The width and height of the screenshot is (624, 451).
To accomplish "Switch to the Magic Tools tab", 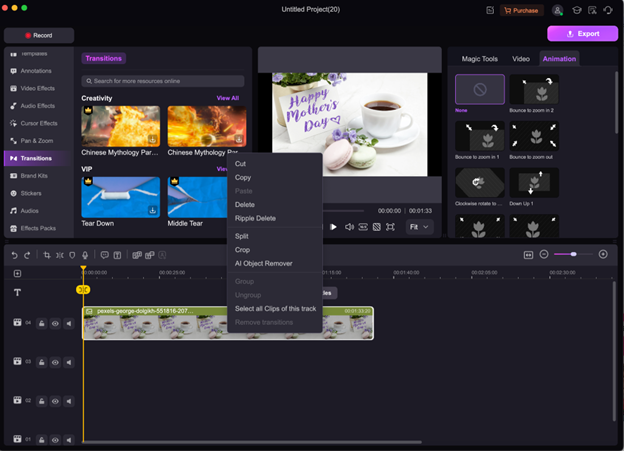I will pyautogui.click(x=480, y=59).
